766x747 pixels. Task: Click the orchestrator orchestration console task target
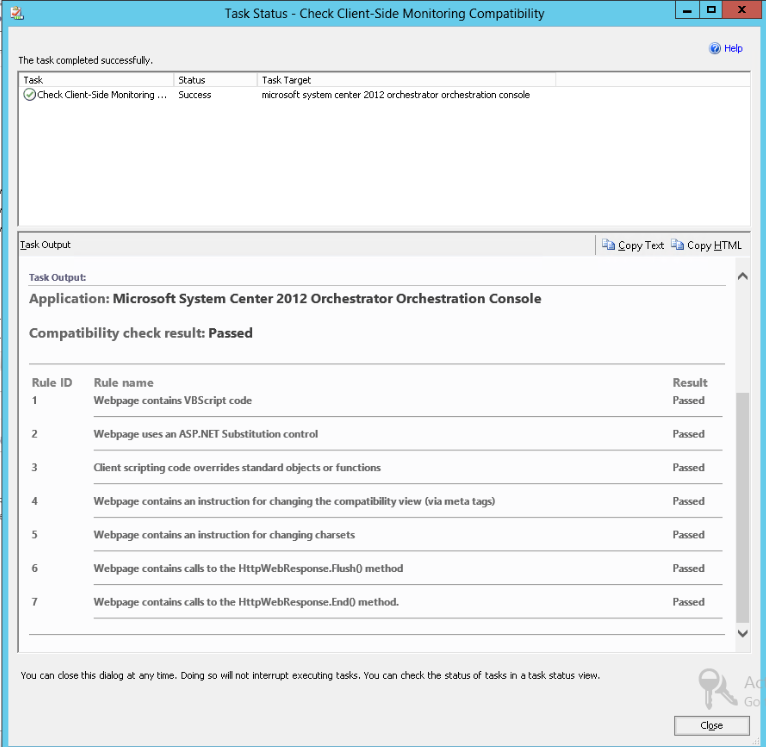tap(395, 95)
